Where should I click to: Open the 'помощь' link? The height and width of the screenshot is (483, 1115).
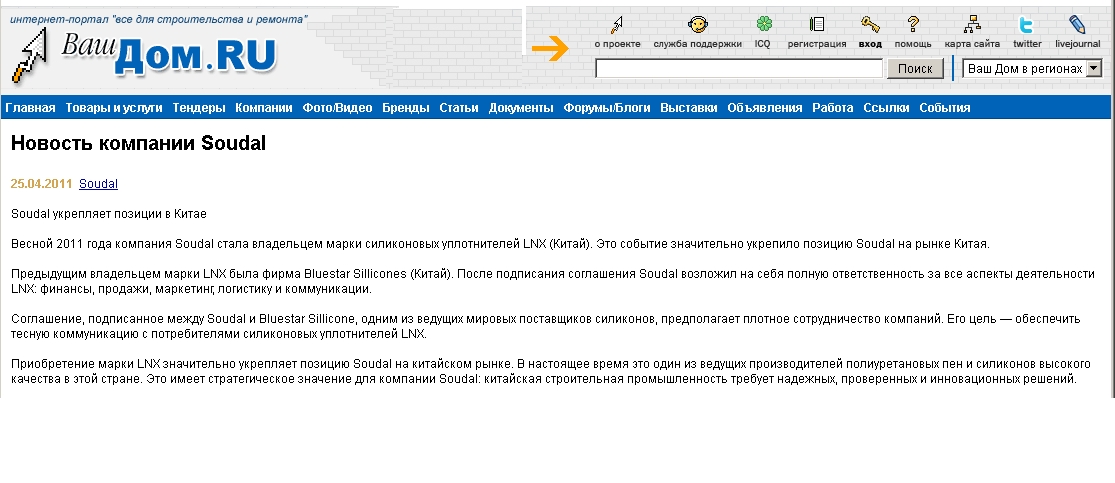[913, 44]
